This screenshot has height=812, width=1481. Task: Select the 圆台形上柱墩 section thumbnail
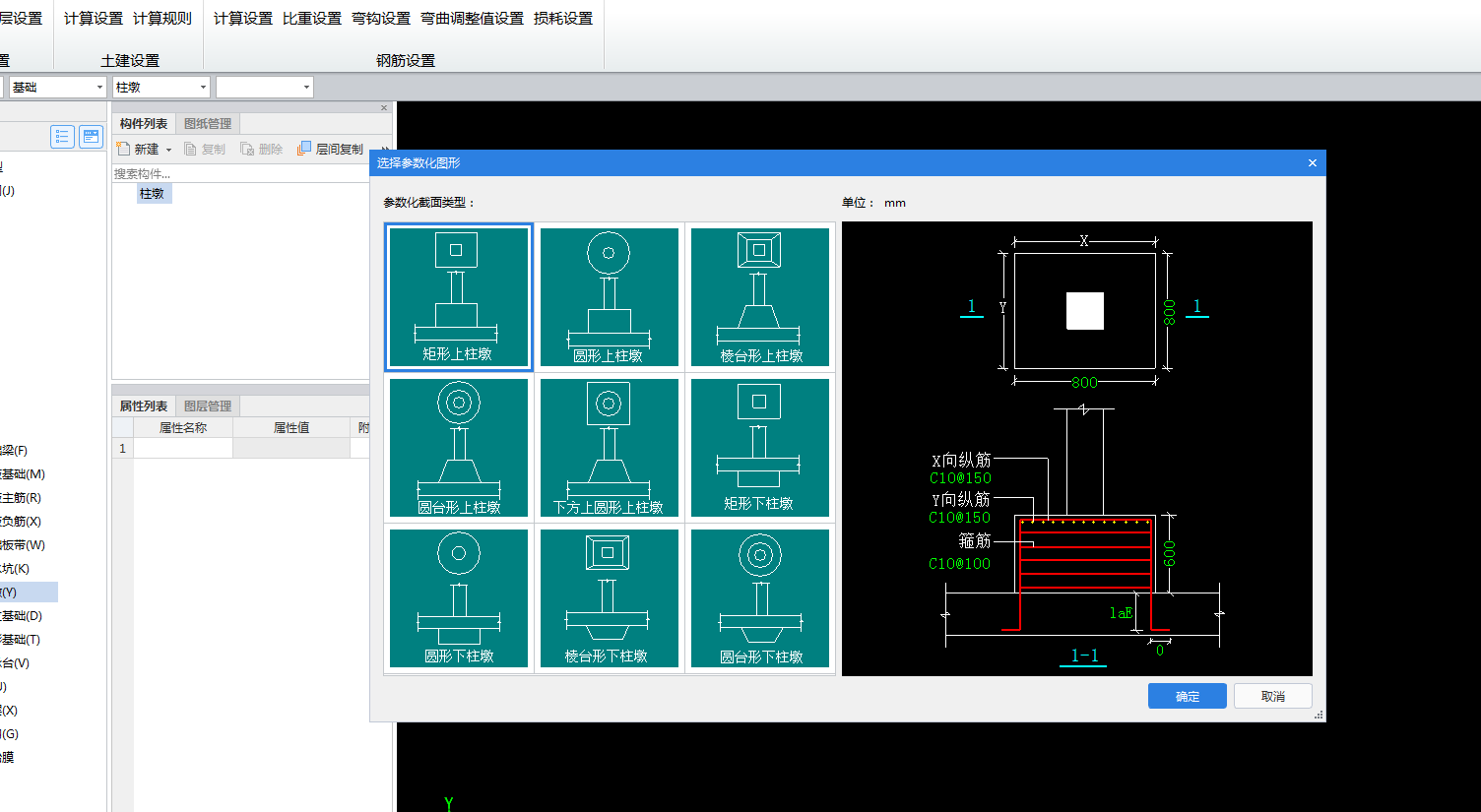pos(459,448)
